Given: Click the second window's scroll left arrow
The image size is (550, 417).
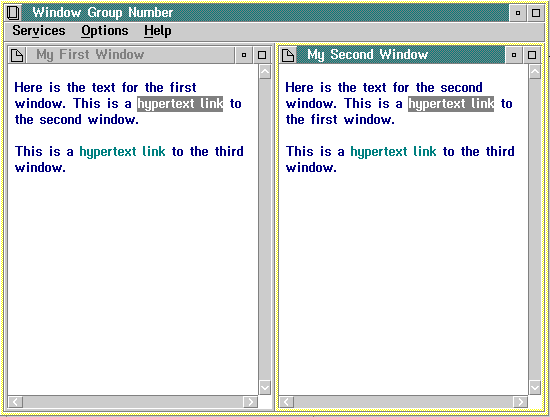Looking at the screenshot, I should (x=287, y=402).
